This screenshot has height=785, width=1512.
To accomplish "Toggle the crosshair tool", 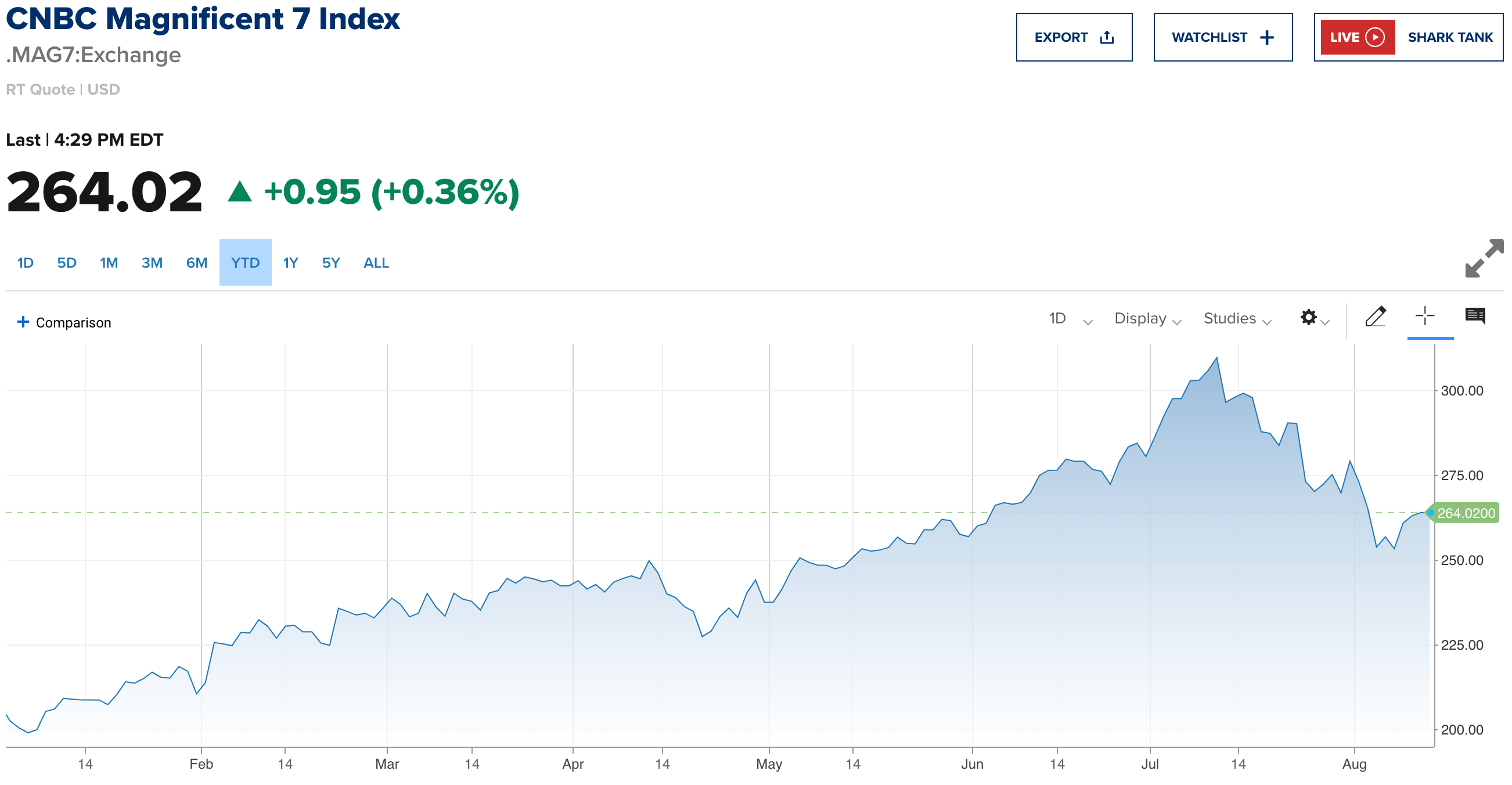I will [x=1424, y=316].
